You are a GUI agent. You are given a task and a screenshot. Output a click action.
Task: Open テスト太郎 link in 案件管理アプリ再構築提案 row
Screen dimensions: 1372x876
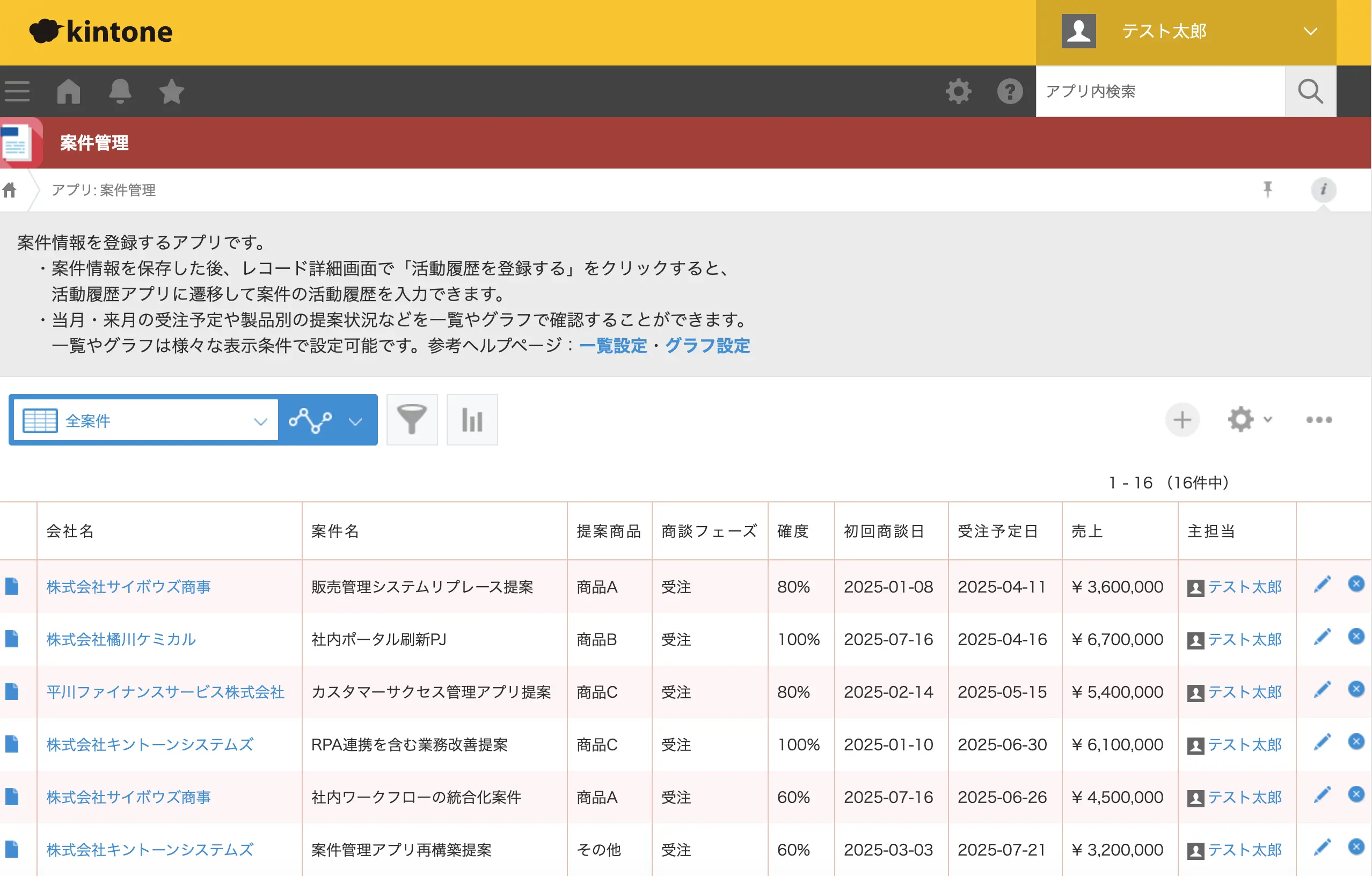coord(1244,849)
